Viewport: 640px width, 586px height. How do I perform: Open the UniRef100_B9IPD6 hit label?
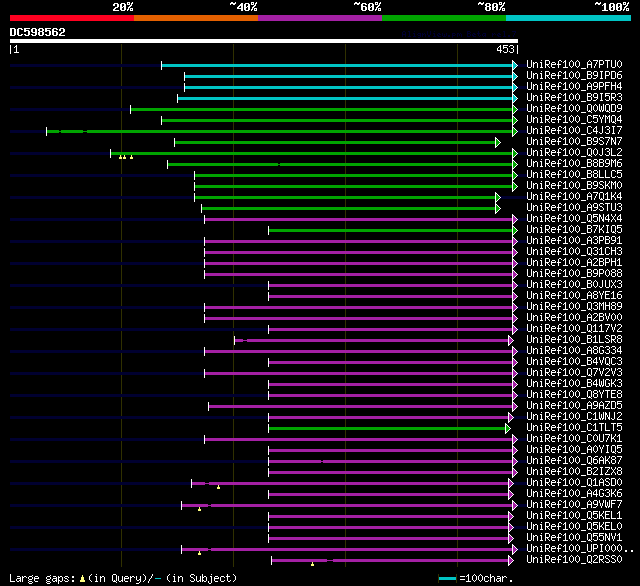pos(574,75)
